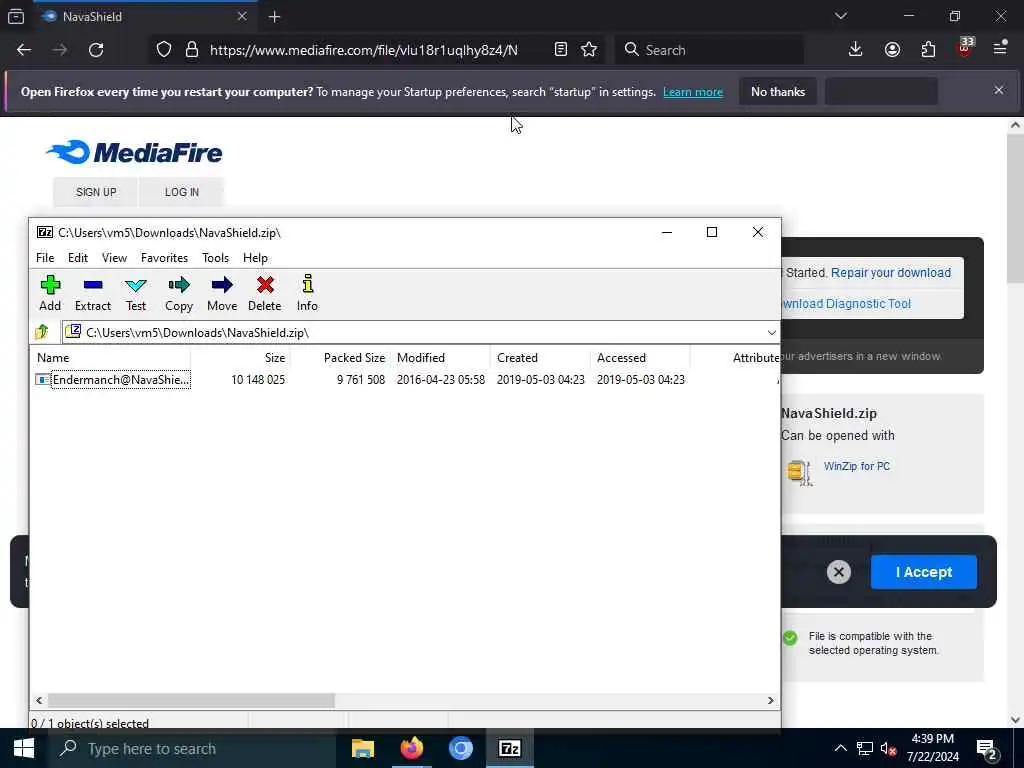
Task: Sort by the Modified column header
Action: pyautogui.click(x=441, y=358)
